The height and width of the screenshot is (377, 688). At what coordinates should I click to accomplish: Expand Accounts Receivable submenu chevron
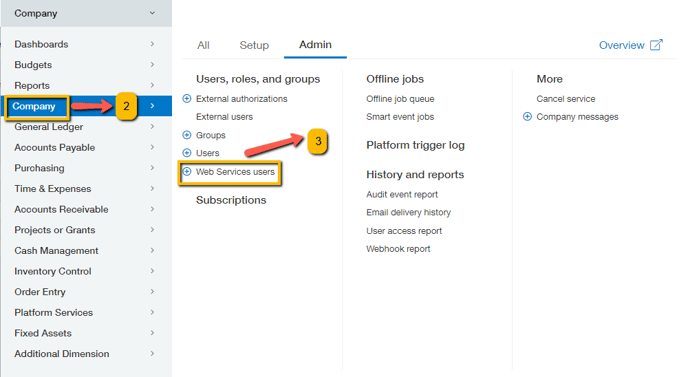[152, 209]
